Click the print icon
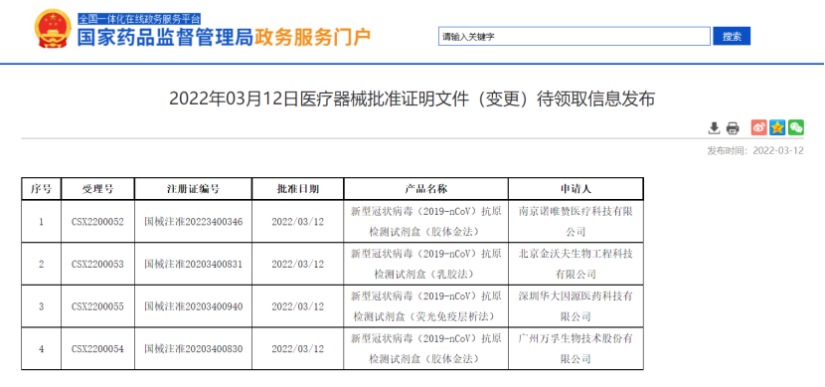 (x=732, y=127)
